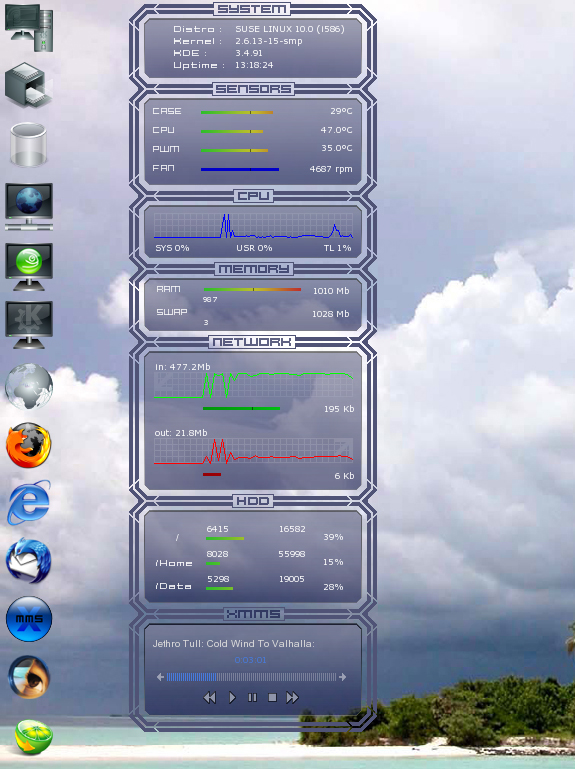Image resolution: width=575 pixels, height=769 pixels.
Task: Click the In: 477.2Mb label
Action: pos(183,367)
